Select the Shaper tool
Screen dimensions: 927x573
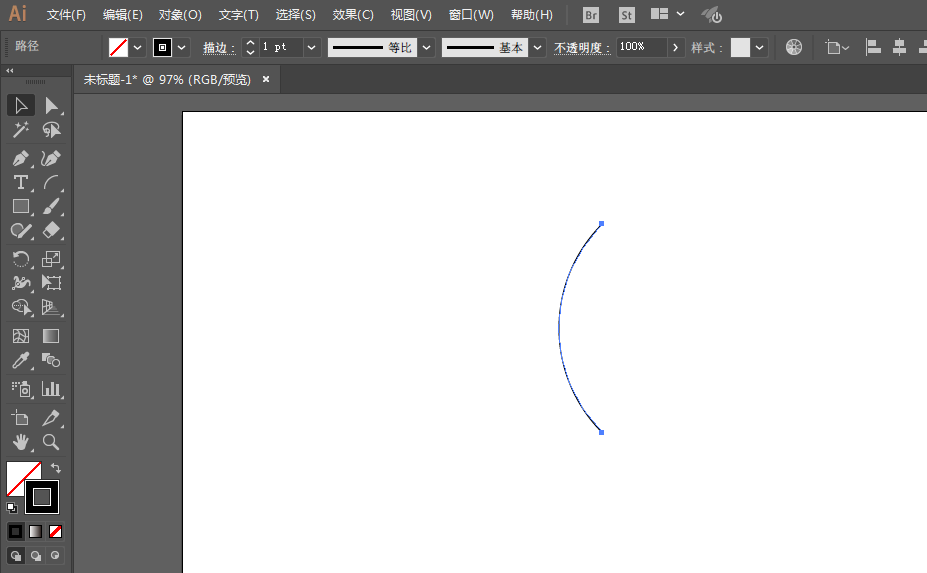click(21, 230)
